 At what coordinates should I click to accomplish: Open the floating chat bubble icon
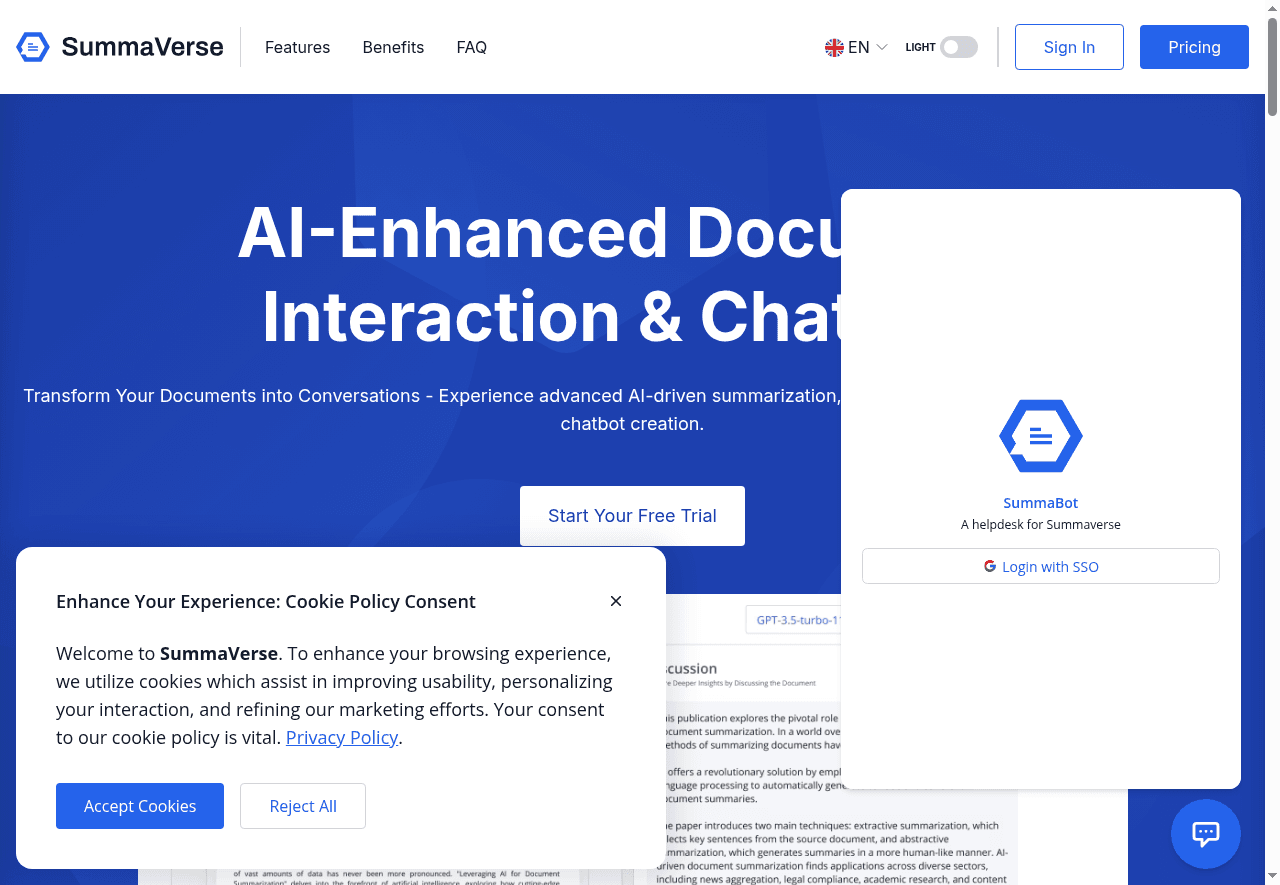[x=1205, y=833]
